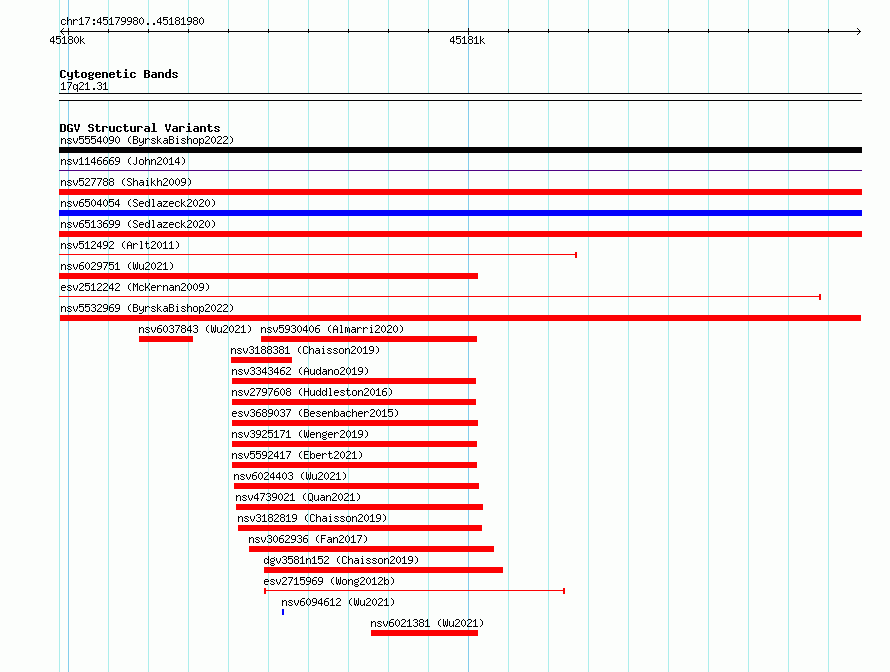Click the 17q21.31 band label
Image resolution: width=890 pixels, height=672 pixels.
tap(84, 86)
